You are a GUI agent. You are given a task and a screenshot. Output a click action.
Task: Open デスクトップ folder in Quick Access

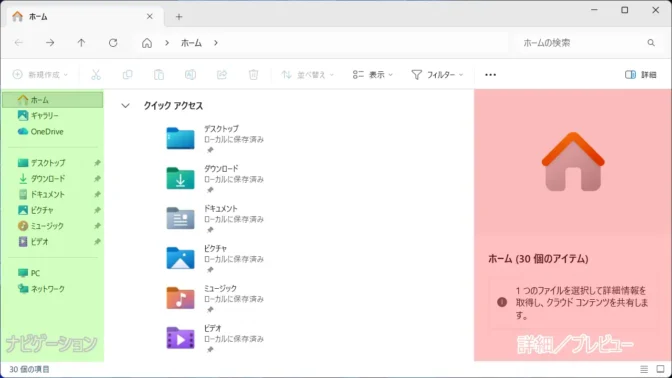point(215,139)
